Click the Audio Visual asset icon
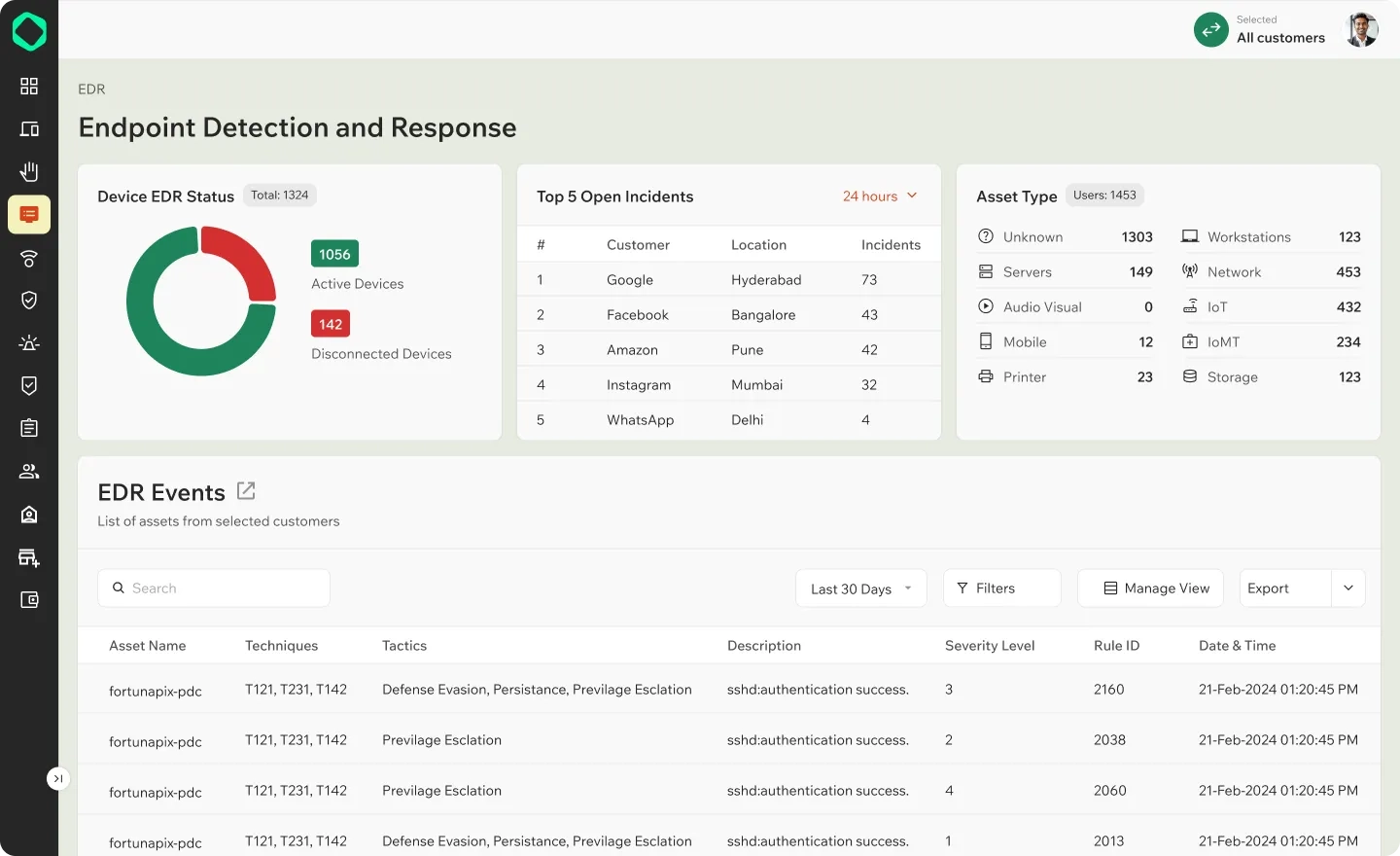The image size is (1400, 856). [x=986, y=306]
